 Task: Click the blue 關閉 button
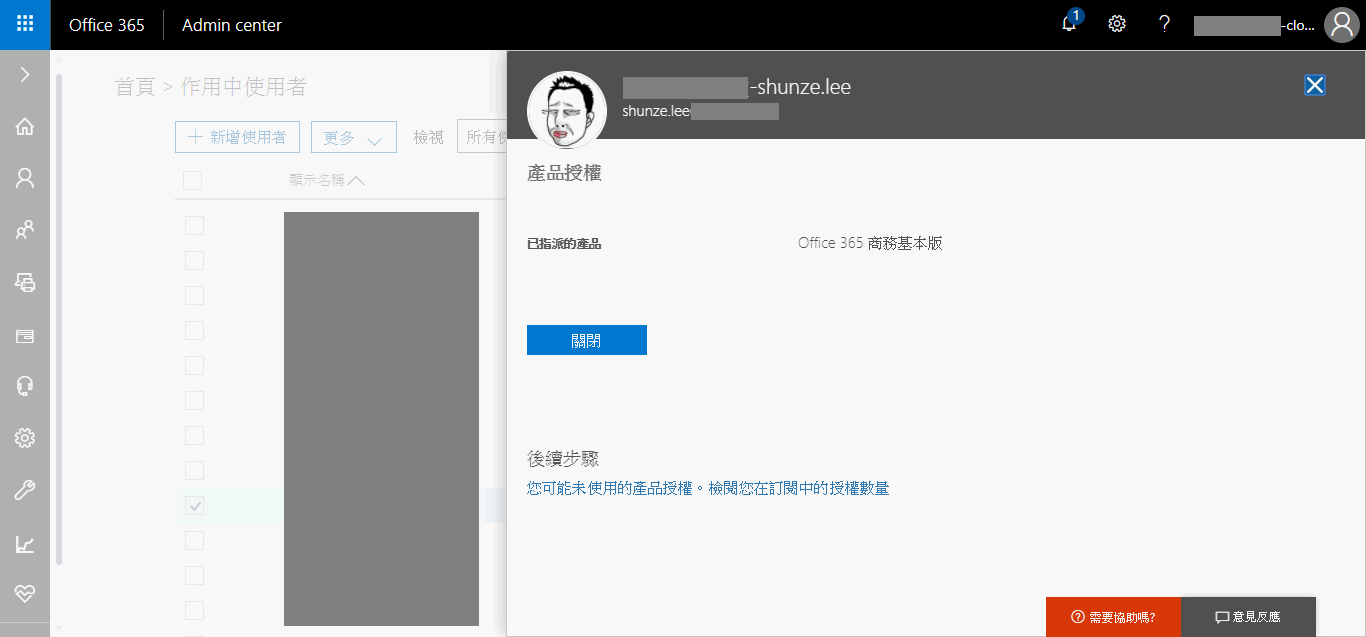coord(587,340)
